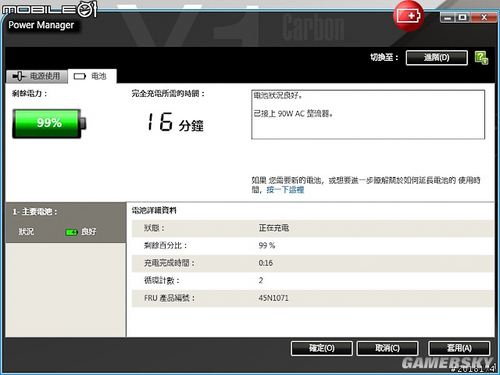Image resolution: width=500 pixels, height=375 pixels.
Task: Minimize the Power Manager window
Action: point(448,18)
